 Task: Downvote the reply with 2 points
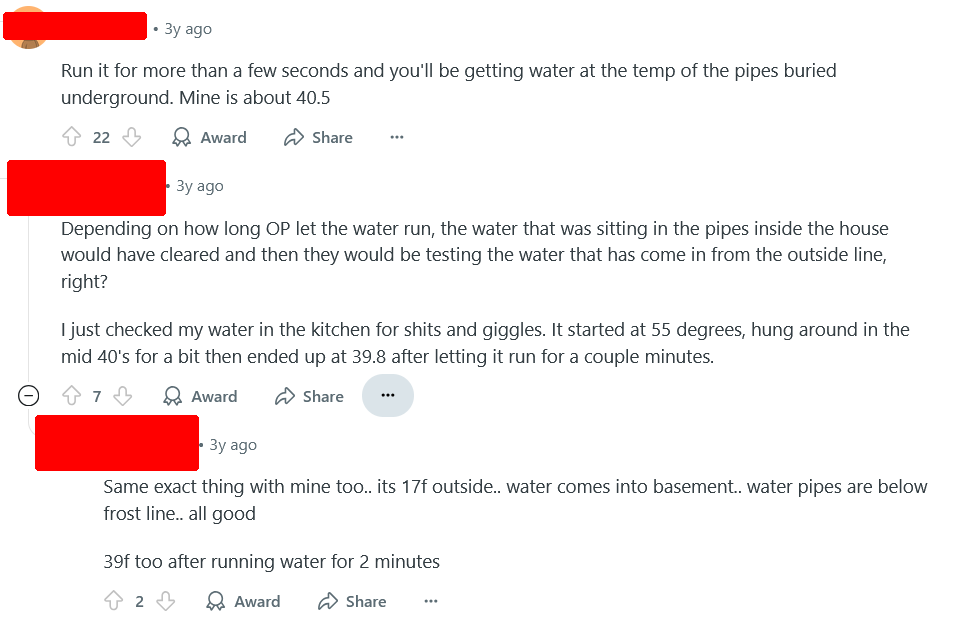point(165,601)
